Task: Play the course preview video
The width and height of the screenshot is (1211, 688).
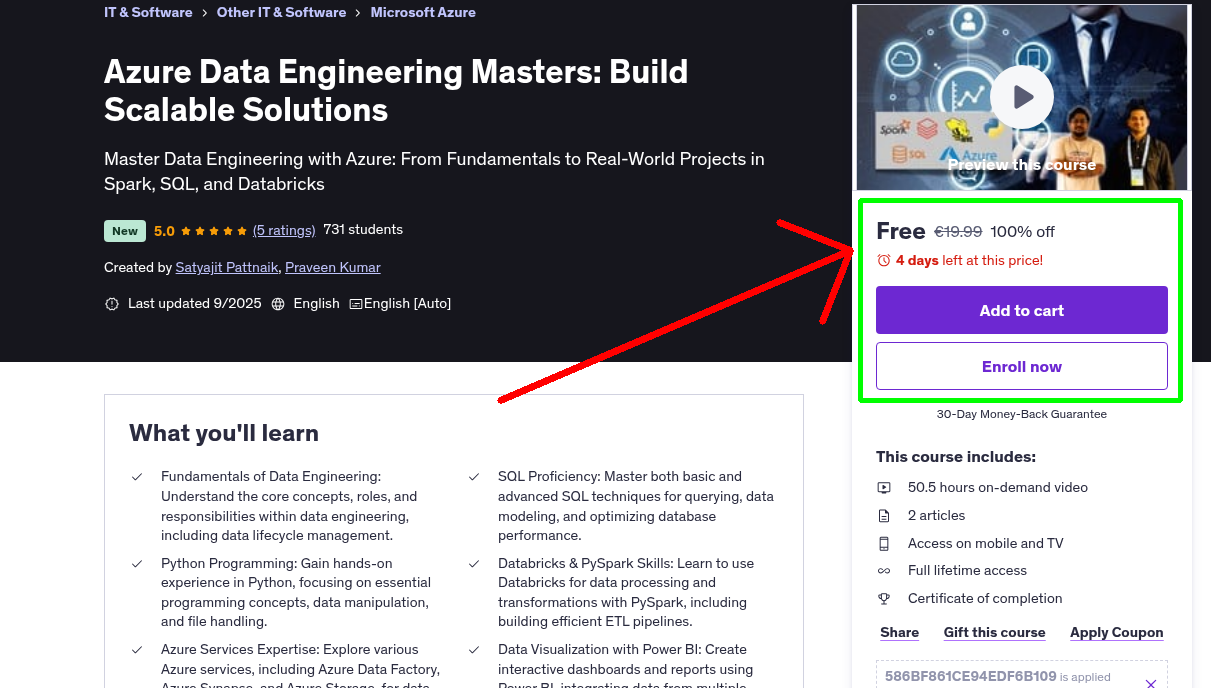Action: click(x=1022, y=97)
